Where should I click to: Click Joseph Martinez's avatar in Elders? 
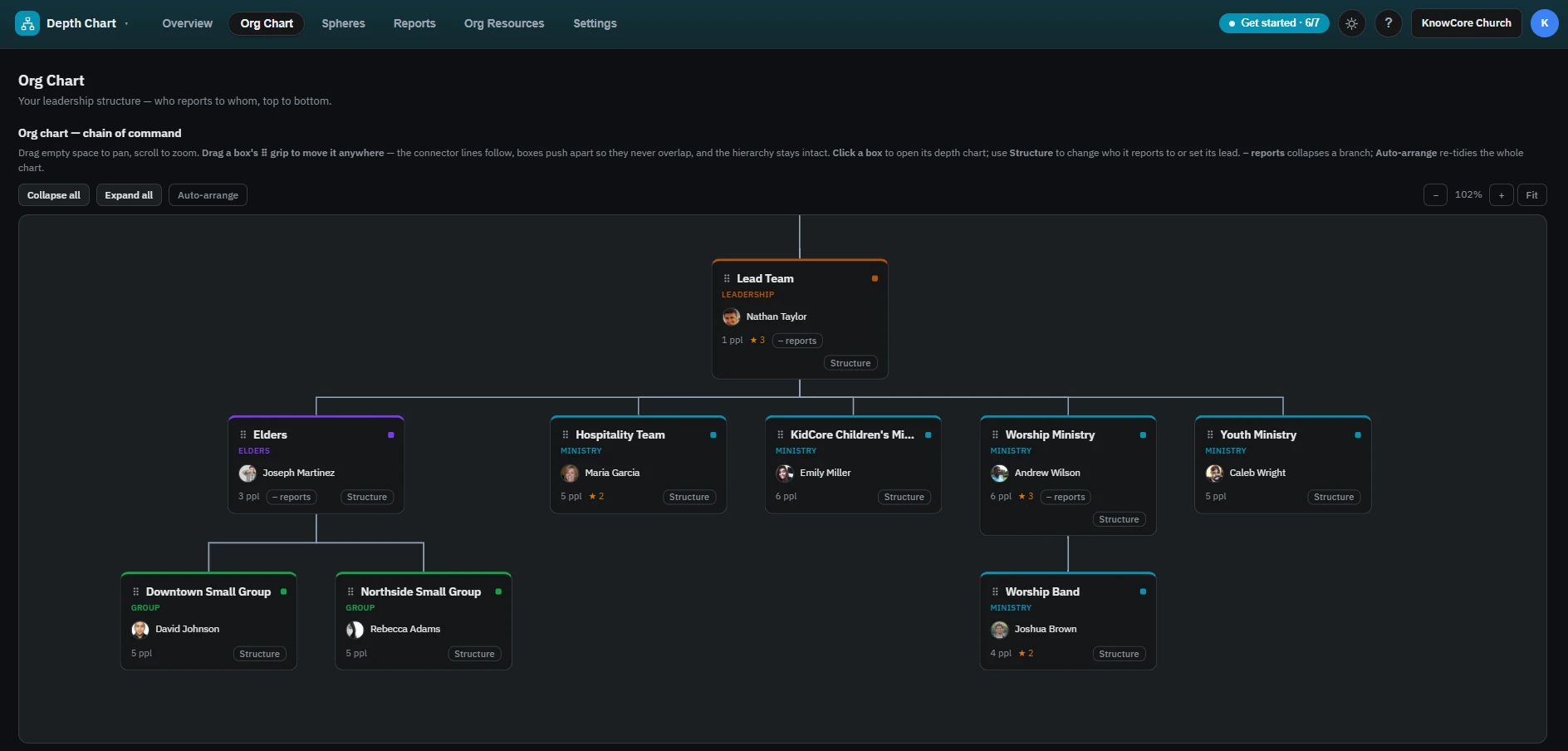[247, 473]
